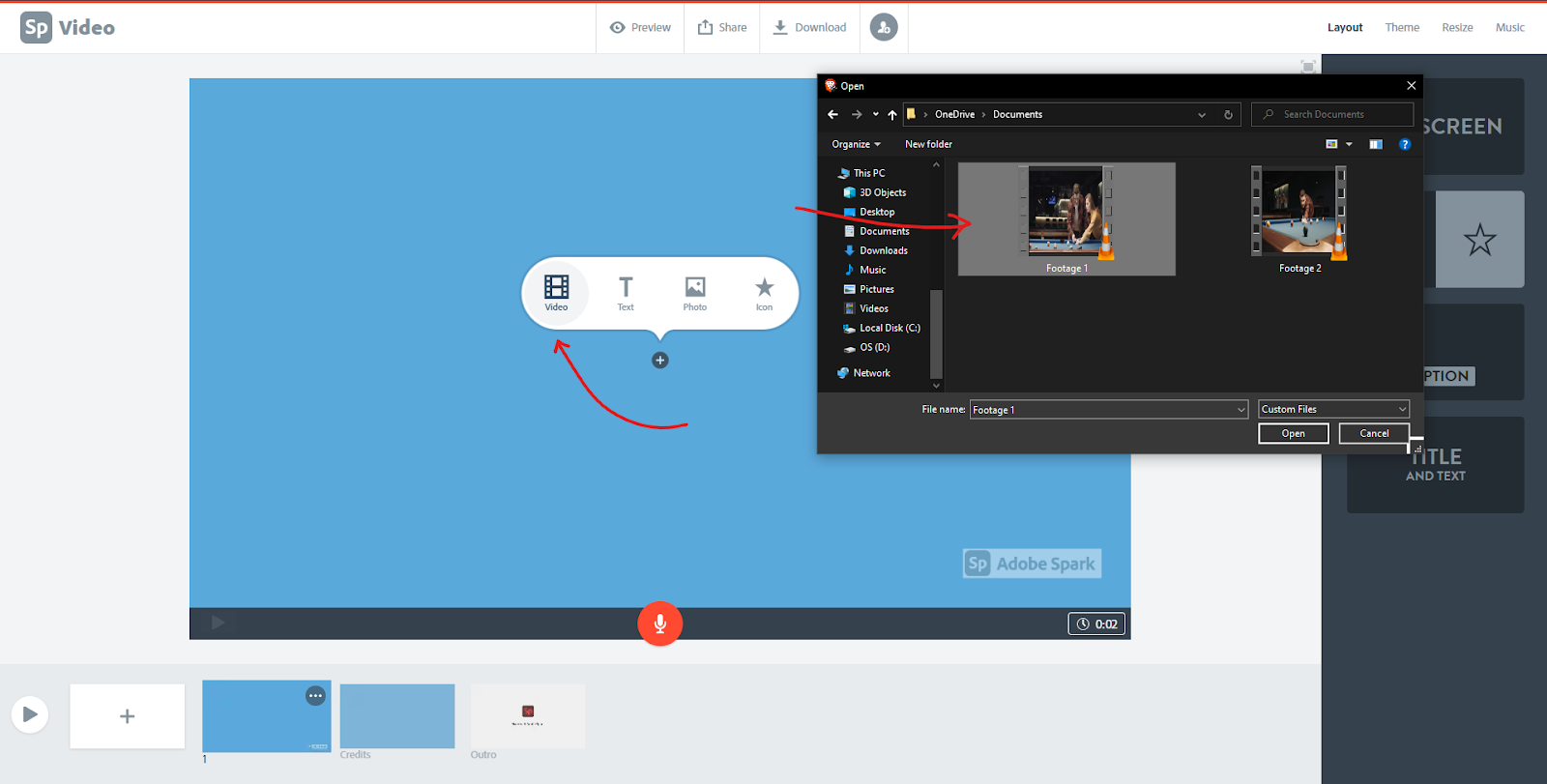Select Pictures in the navigation tree
This screenshot has height=784, width=1547.
click(869, 289)
